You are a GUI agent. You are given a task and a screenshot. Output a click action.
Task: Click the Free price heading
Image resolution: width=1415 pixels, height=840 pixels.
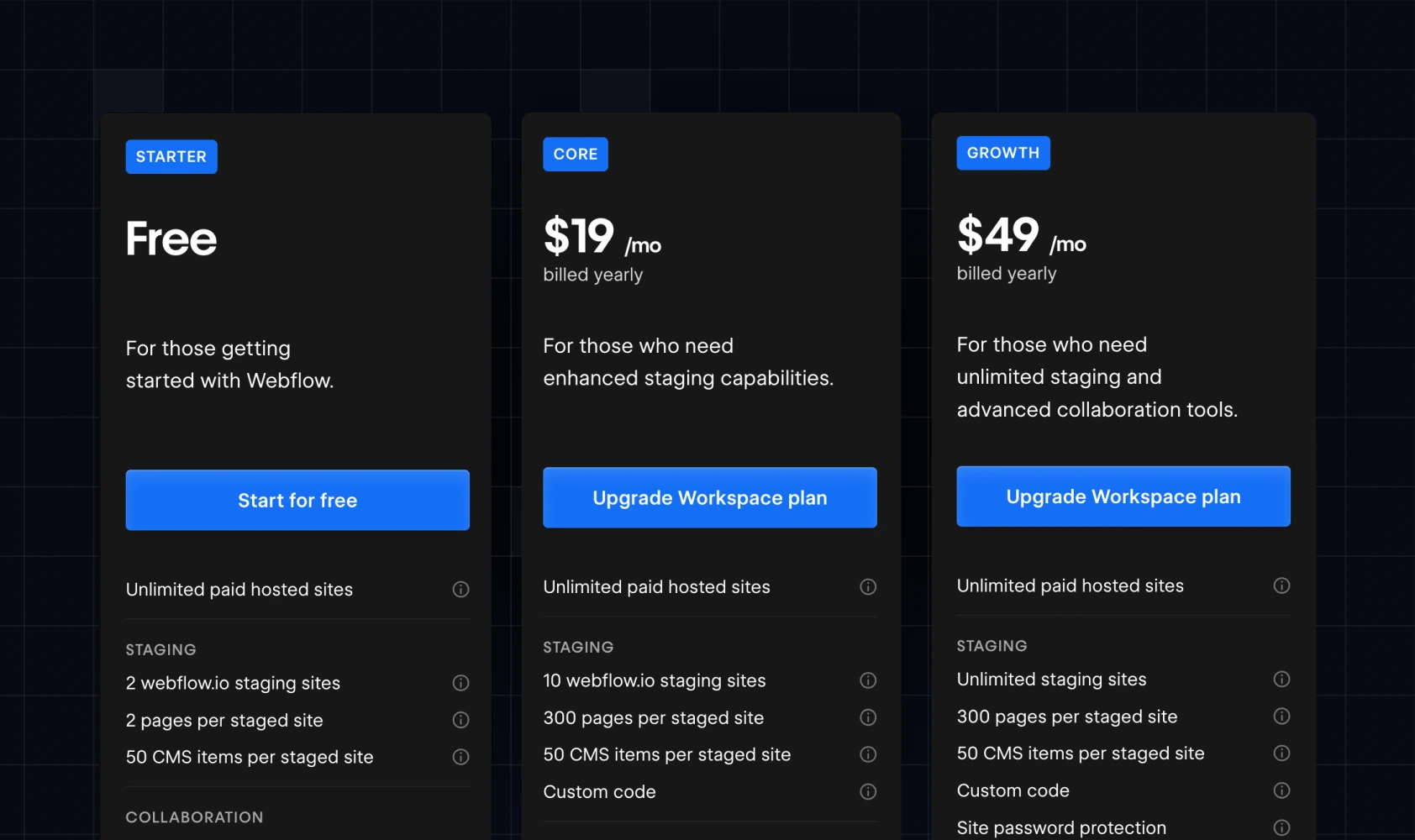point(171,239)
